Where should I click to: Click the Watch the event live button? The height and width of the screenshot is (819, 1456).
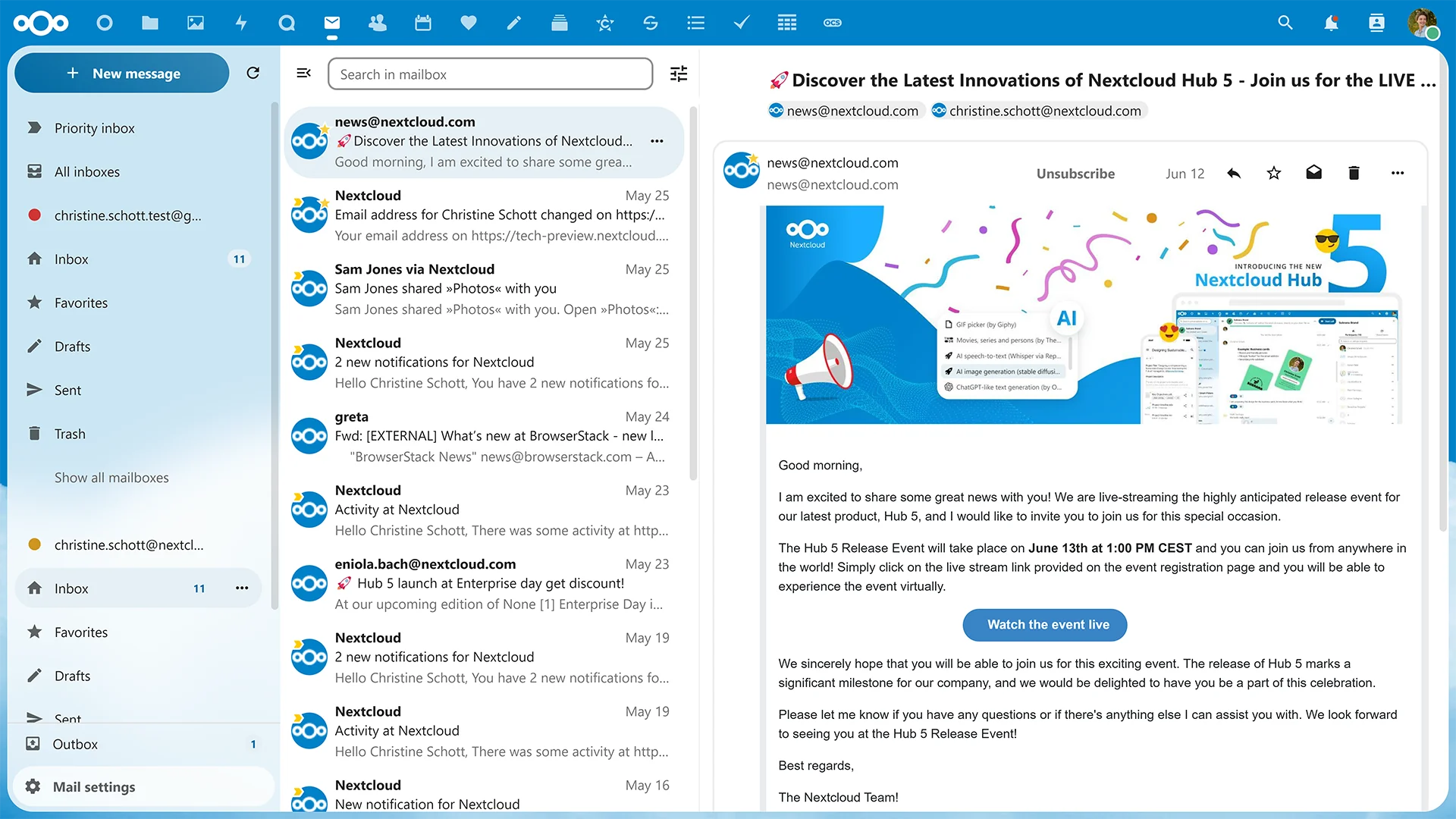tap(1045, 625)
